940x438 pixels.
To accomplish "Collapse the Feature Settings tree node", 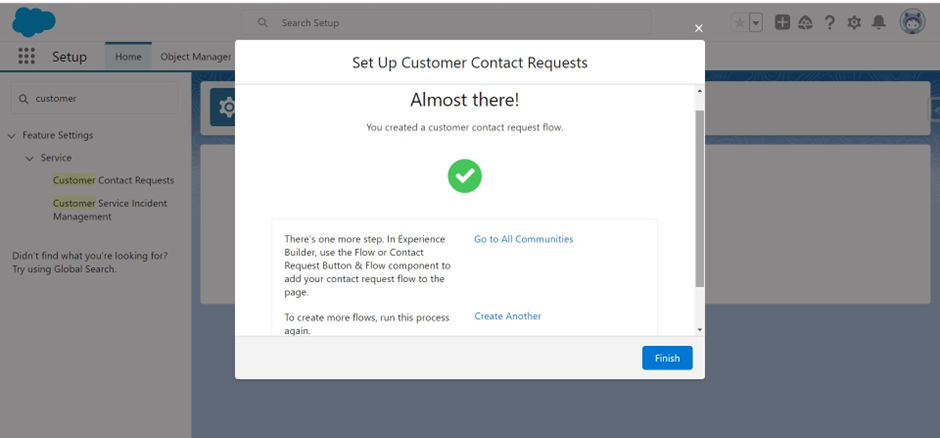I will (x=11, y=136).
